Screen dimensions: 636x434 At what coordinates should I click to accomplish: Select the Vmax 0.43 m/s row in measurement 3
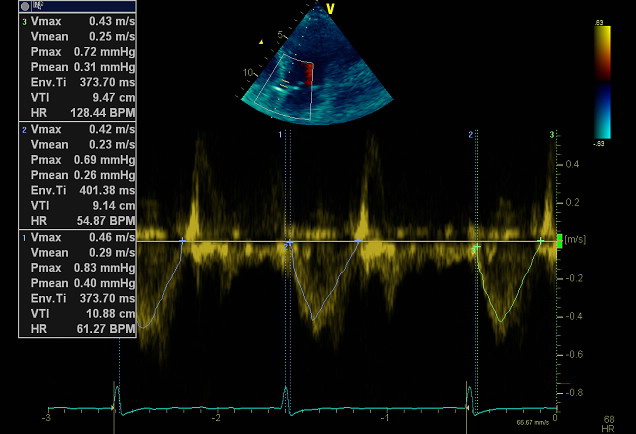pyautogui.click(x=72, y=21)
